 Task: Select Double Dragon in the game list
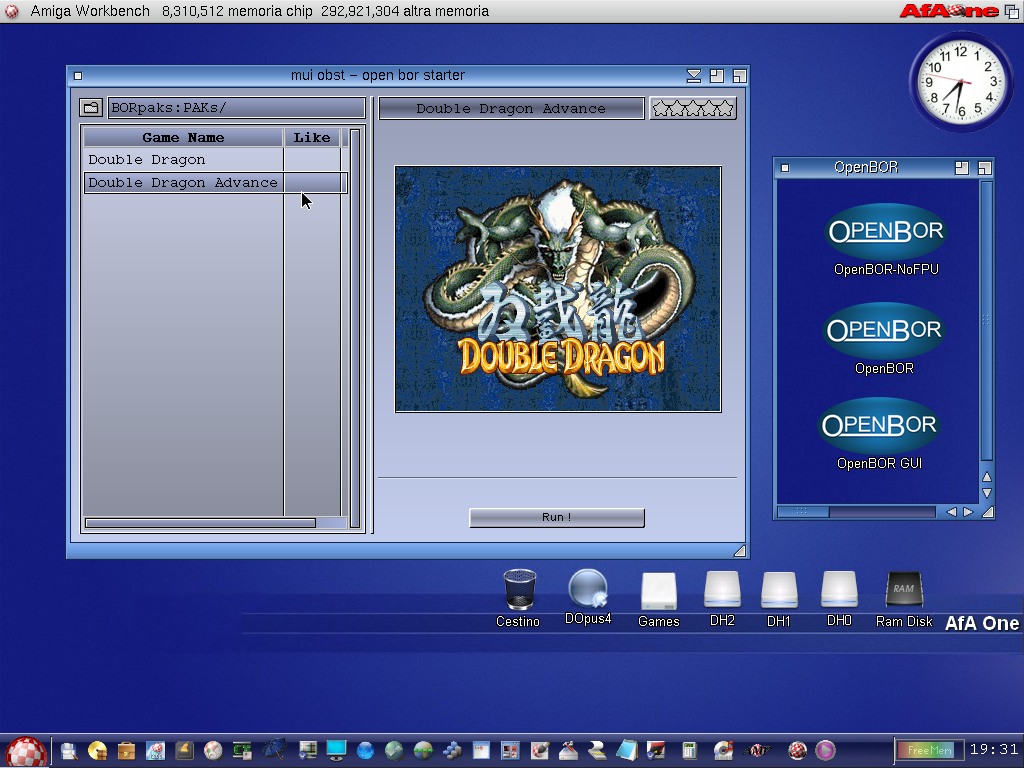[x=147, y=160]
